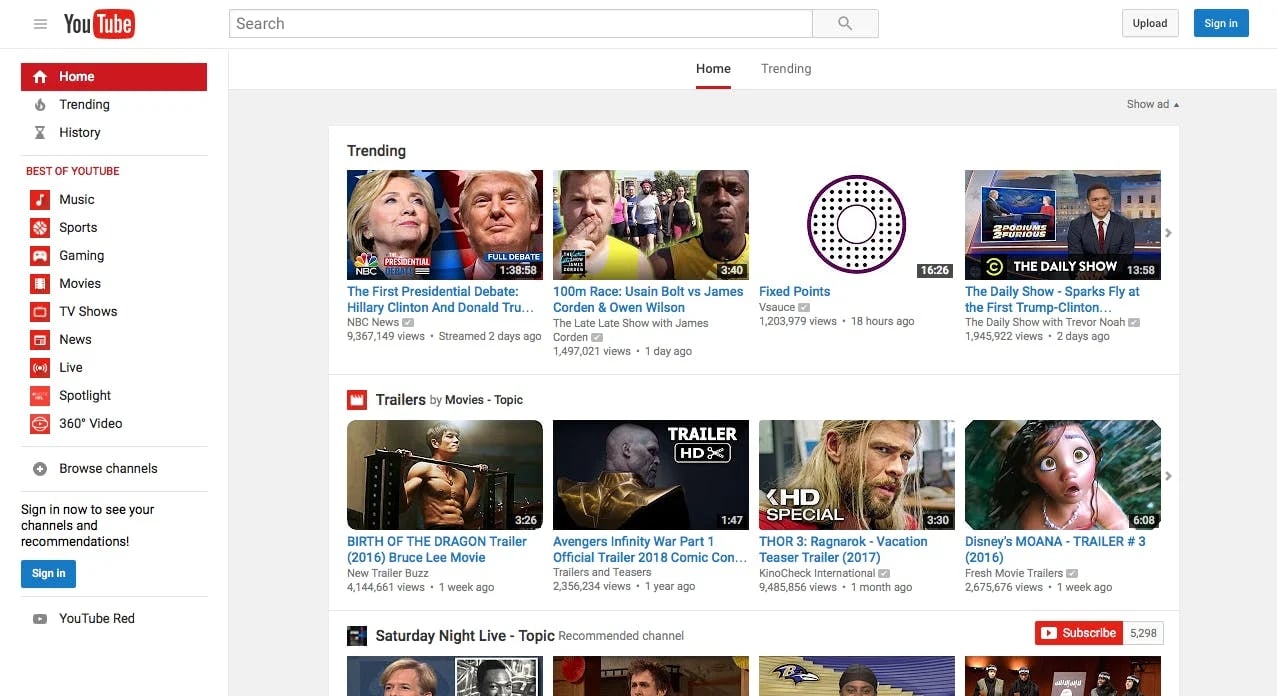Click the search magnifier icon
The height and width of the screenshot is (696, 1277).
845,23
